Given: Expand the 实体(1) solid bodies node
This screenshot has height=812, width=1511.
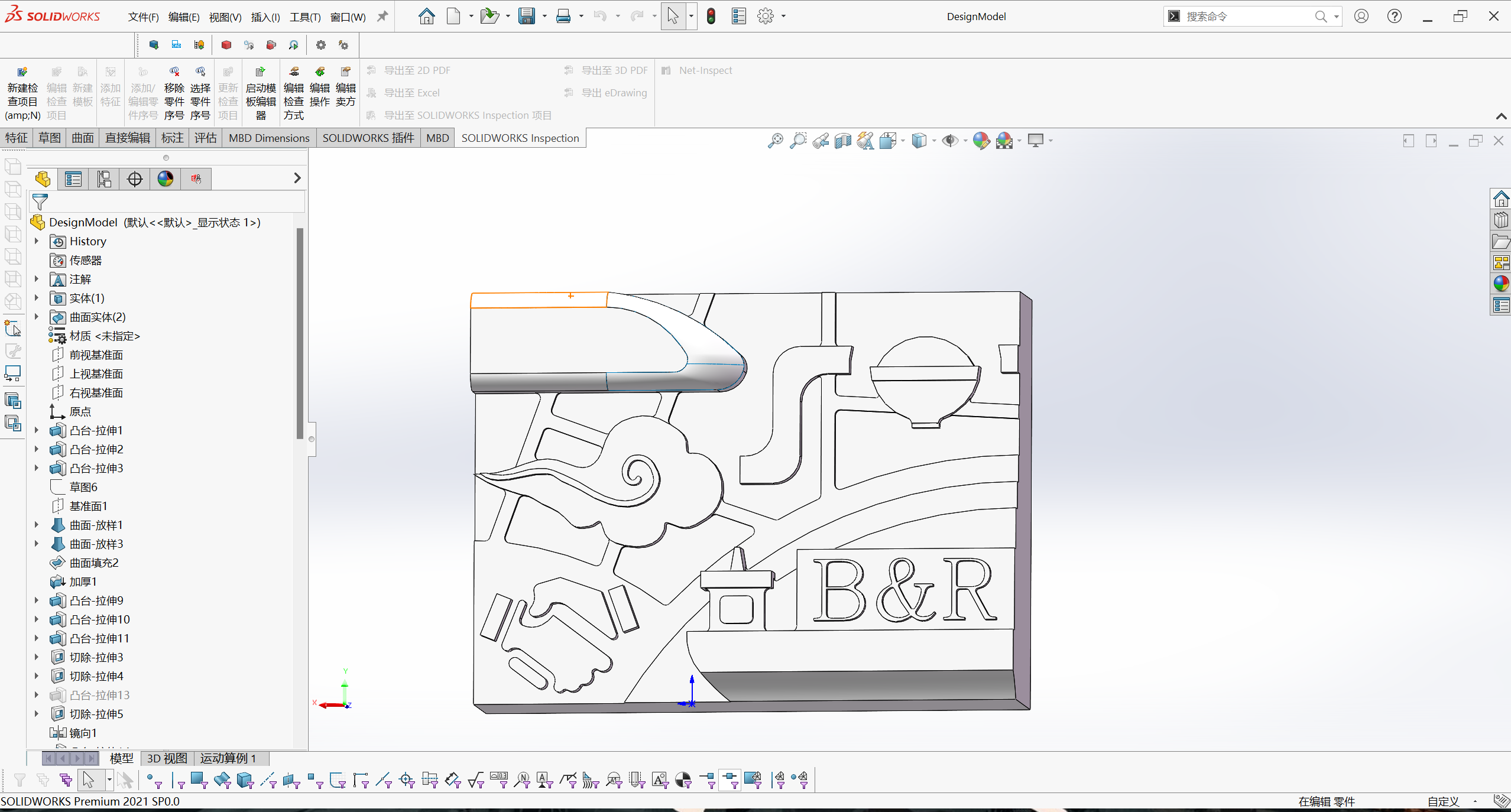Looking at the screenshot, I should pyautogui.click(x=37, y=298).
